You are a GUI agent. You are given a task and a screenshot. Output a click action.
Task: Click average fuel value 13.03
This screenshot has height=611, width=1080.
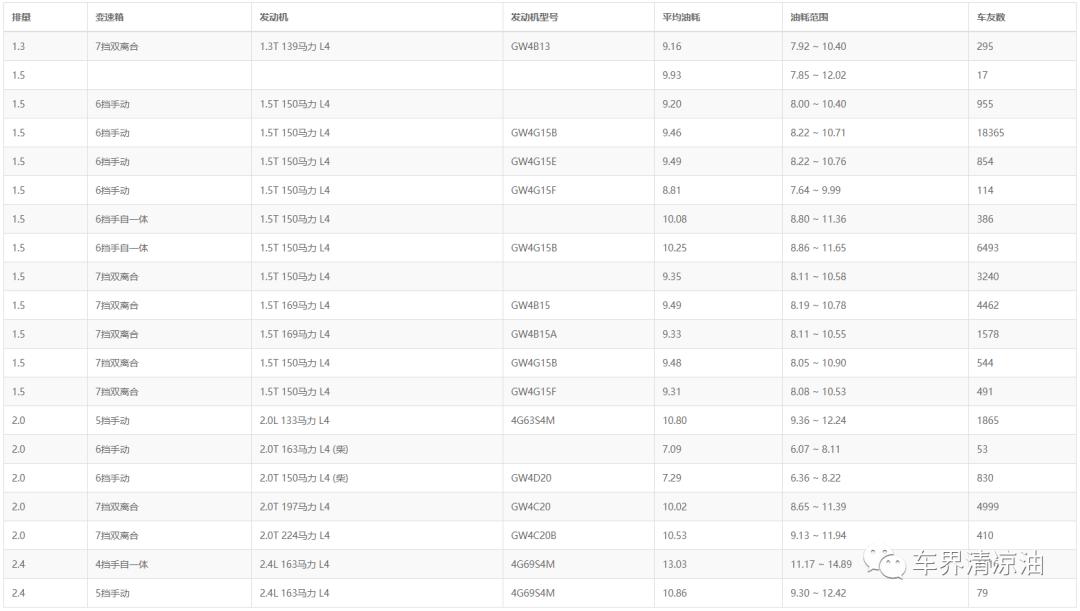(x=674, y=565)
